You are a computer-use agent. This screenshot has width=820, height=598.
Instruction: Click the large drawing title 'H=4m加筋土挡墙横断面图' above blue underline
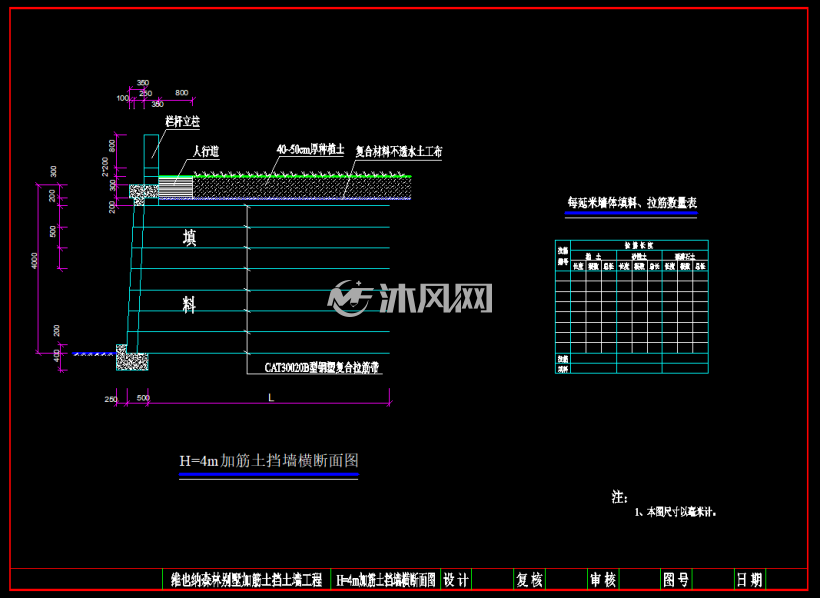[x=269, y=460]
